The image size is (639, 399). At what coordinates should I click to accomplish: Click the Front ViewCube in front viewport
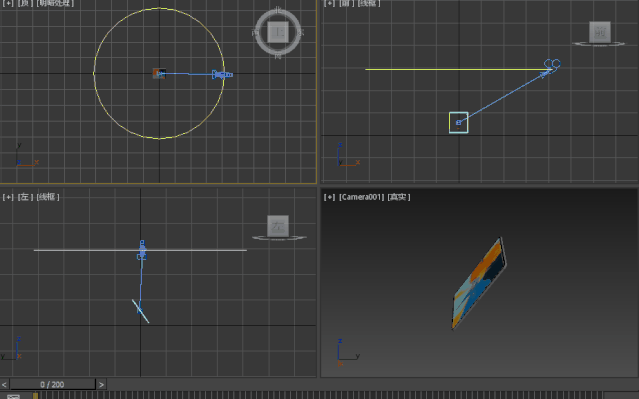click(x=600, y=32)
